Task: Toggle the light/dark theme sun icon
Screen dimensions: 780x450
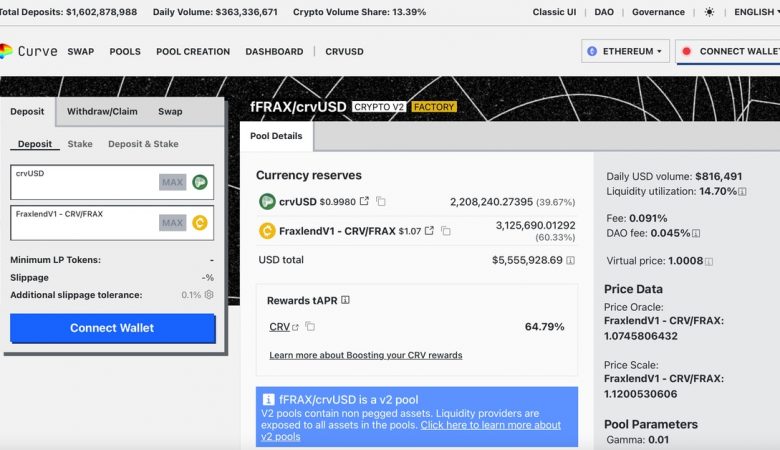Action: pos(709,12)
